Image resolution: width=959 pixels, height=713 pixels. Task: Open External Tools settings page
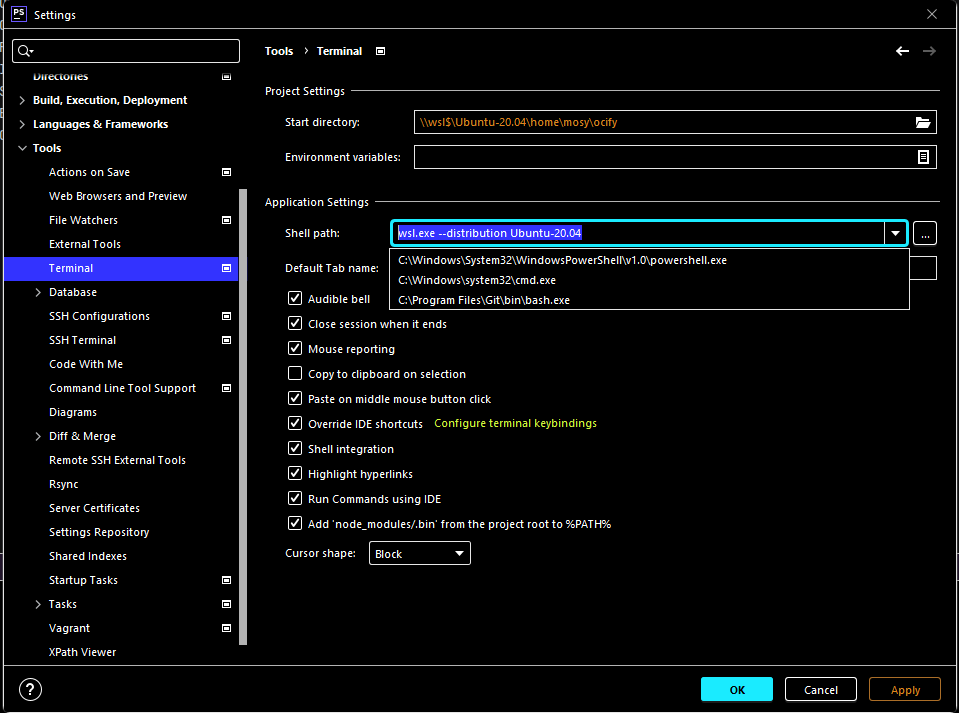[x=85, y=244]
